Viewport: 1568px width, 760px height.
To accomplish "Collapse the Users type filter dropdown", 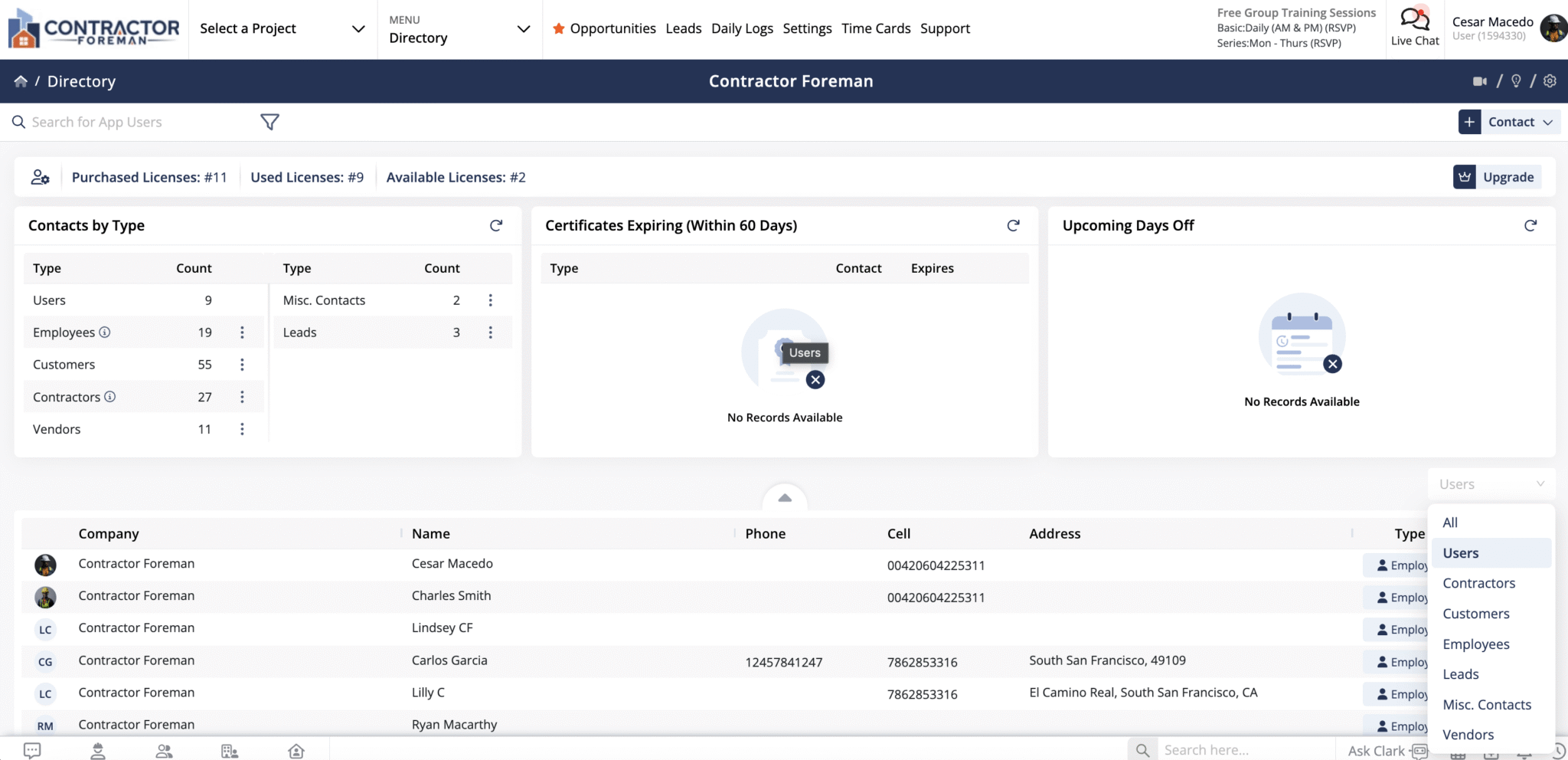I will (x=1491, y=484).
